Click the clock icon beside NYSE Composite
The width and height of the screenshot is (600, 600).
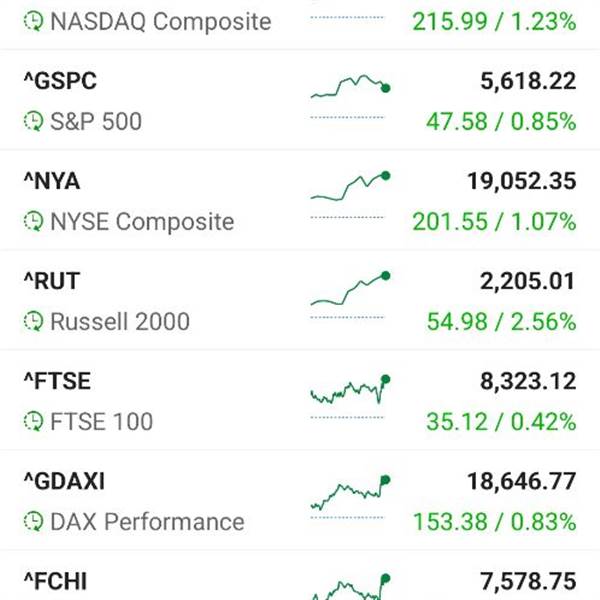[x=34, y=221]
